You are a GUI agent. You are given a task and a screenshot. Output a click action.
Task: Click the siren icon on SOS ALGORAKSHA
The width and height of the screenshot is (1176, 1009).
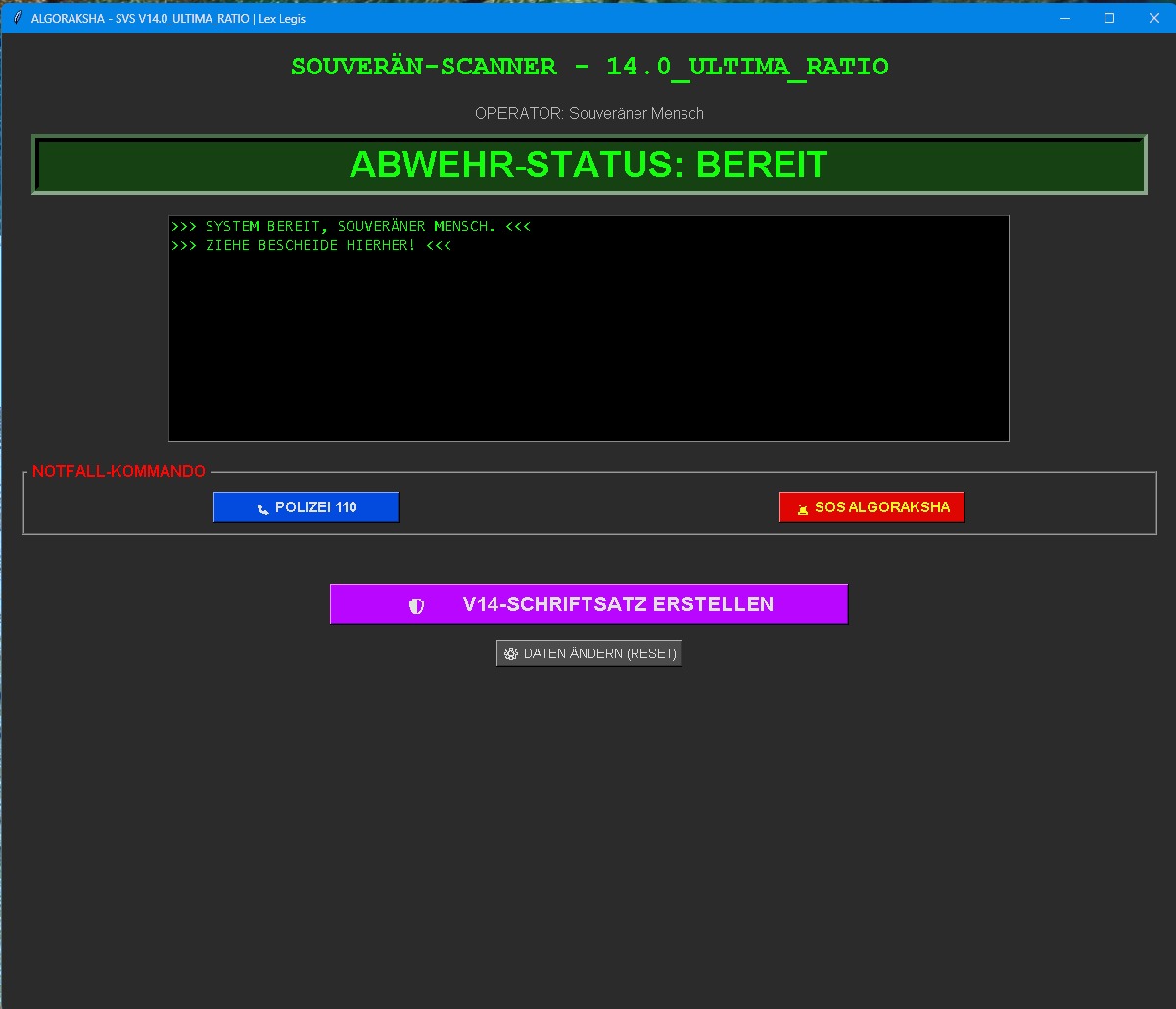(x=803, y=508)
